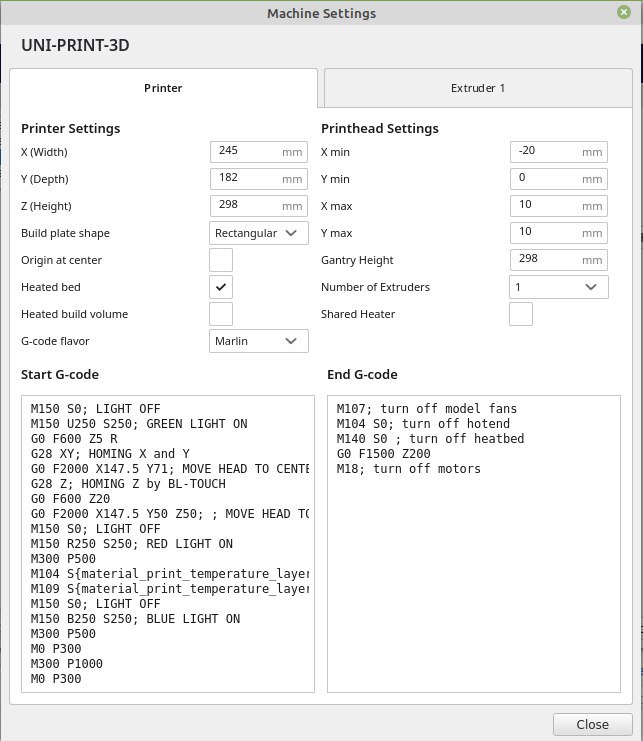This screenshot has height=741, width=643.
Task: Click the 'M150 U250 S250; GREEN LIGHT ON' line
Action: coord(139,423)
